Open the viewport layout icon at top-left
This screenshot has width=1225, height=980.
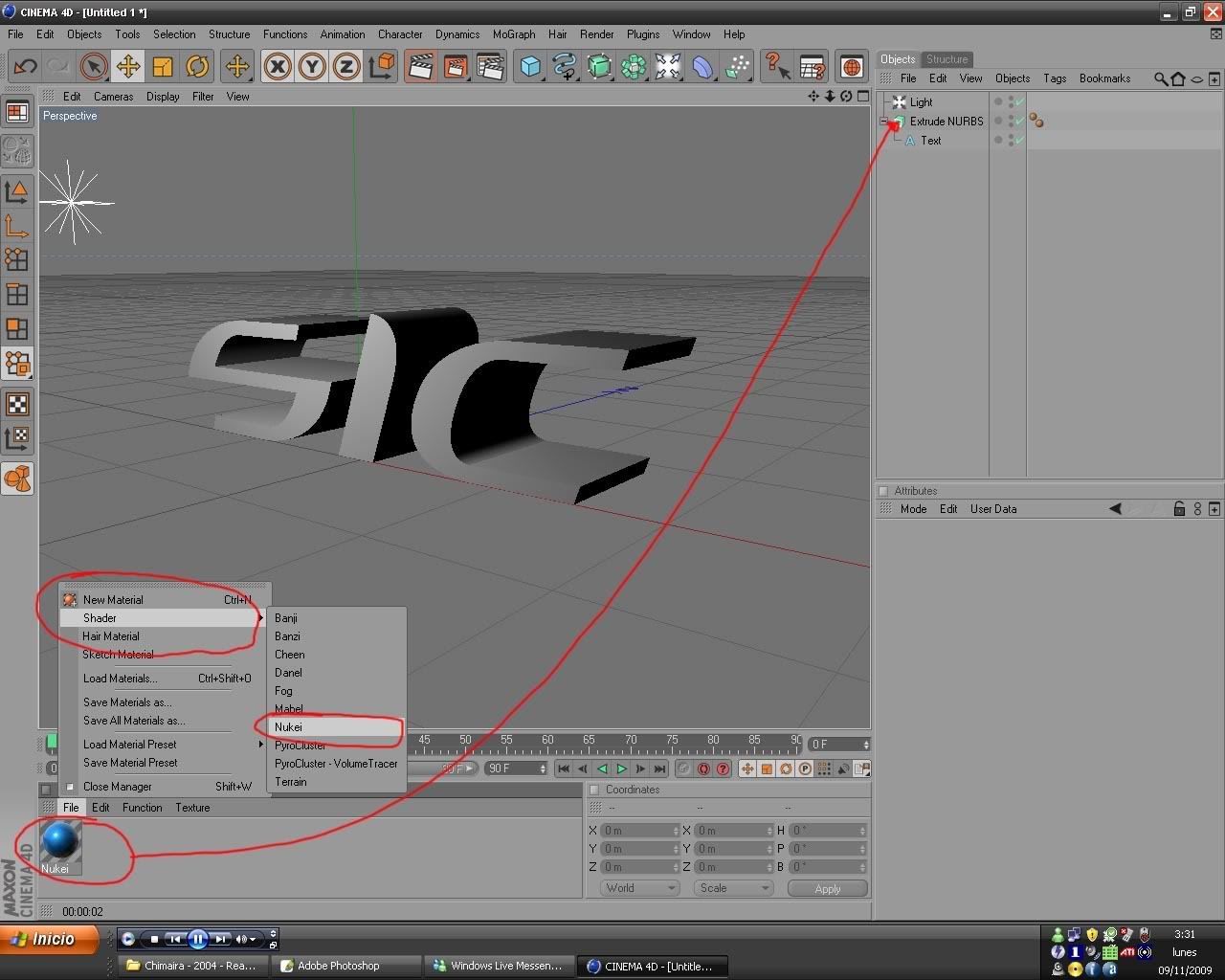click(17, 112)
